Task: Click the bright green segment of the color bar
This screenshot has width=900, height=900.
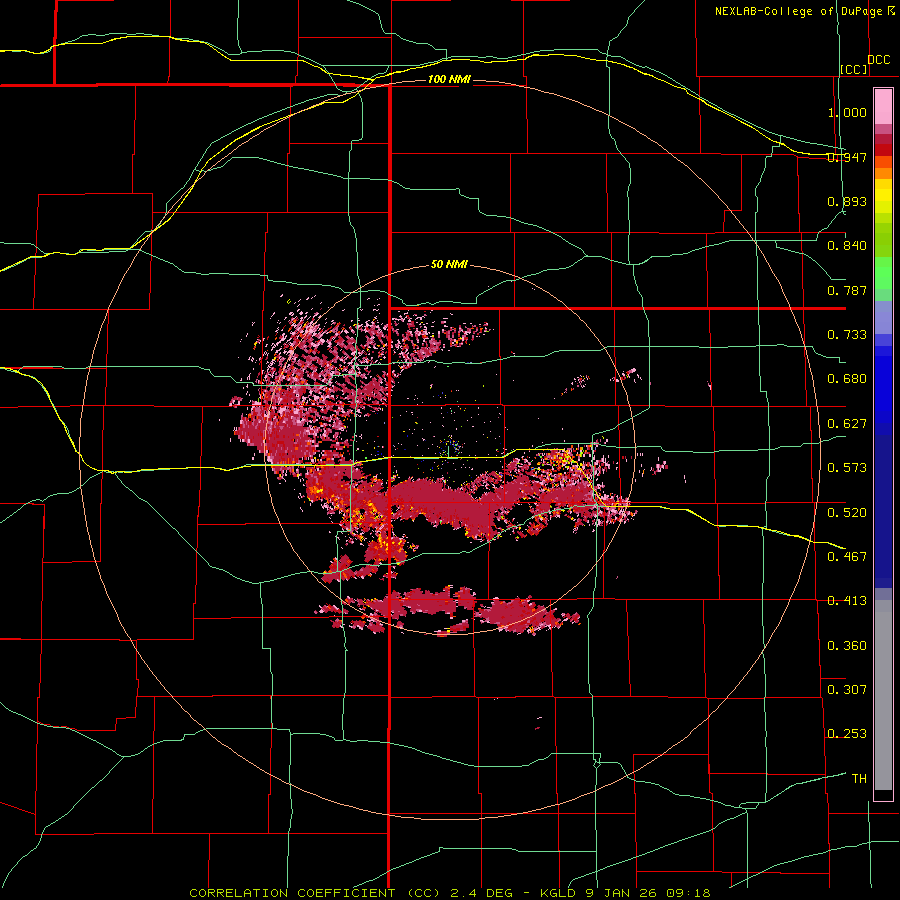Action: pos(883,273)
